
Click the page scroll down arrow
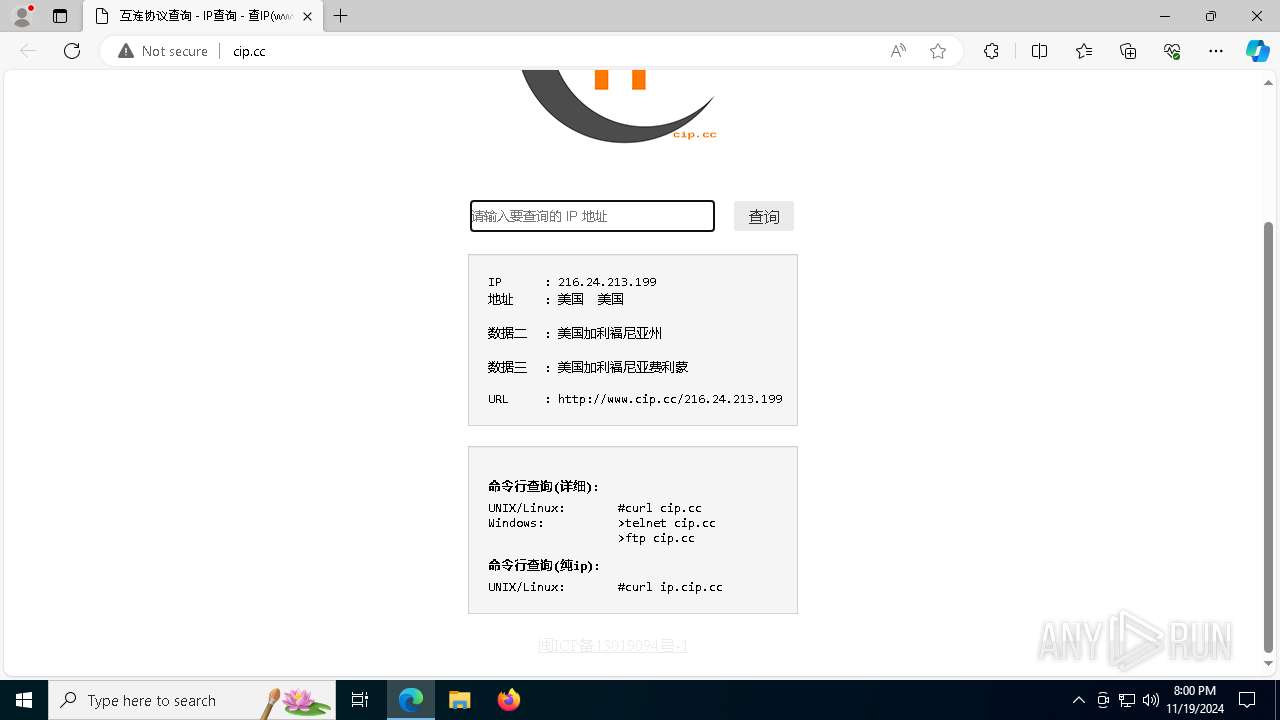[x=1269, y=663]
